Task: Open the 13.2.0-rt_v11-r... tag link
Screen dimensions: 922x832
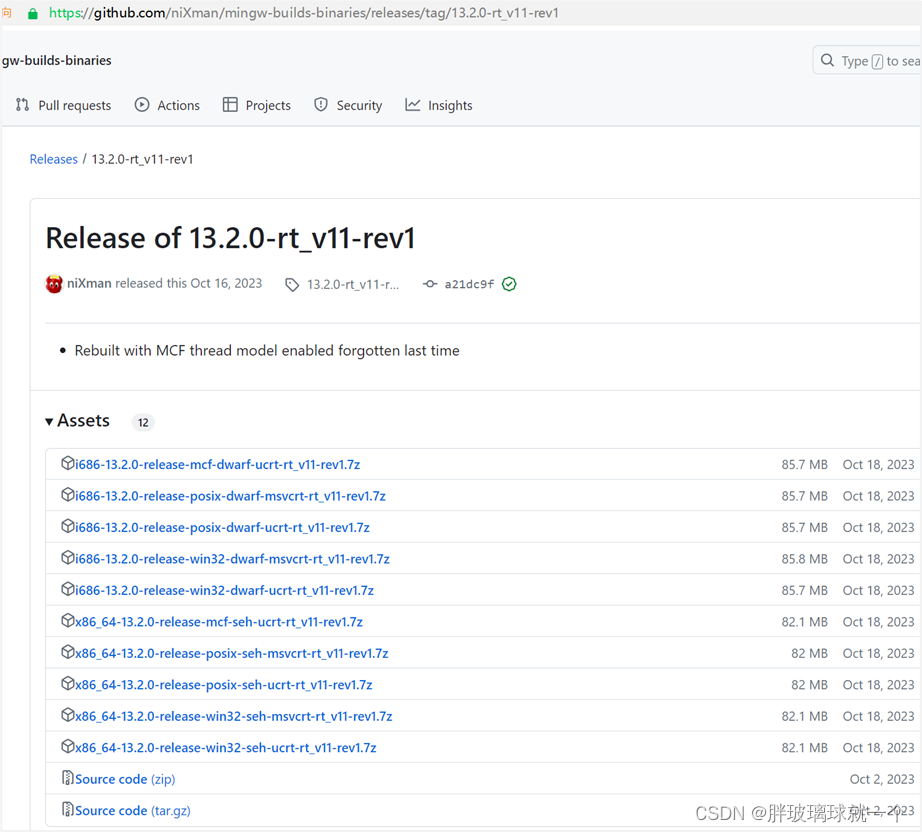Action: [353, 285]
